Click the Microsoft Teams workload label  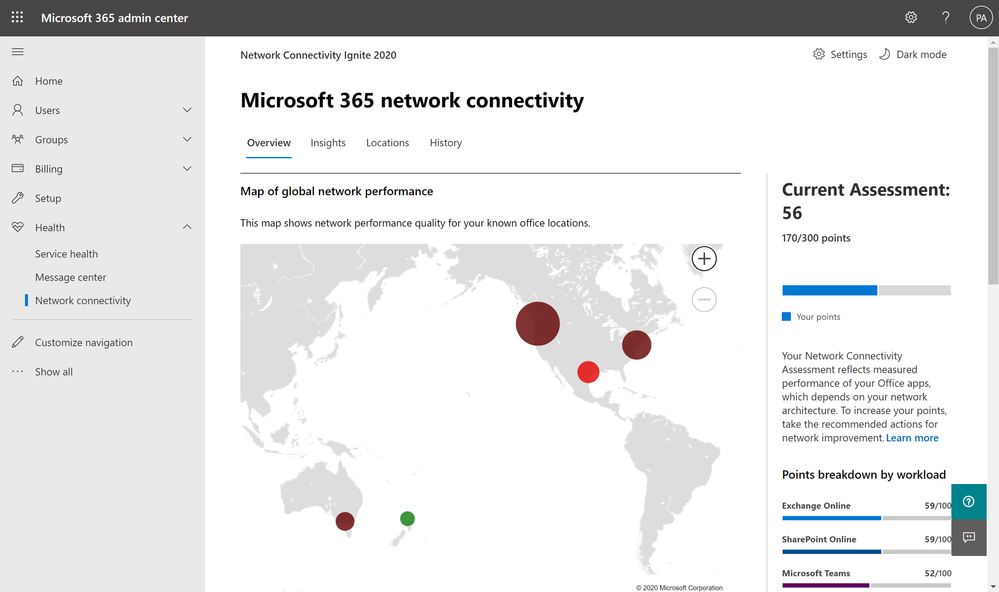816,573
